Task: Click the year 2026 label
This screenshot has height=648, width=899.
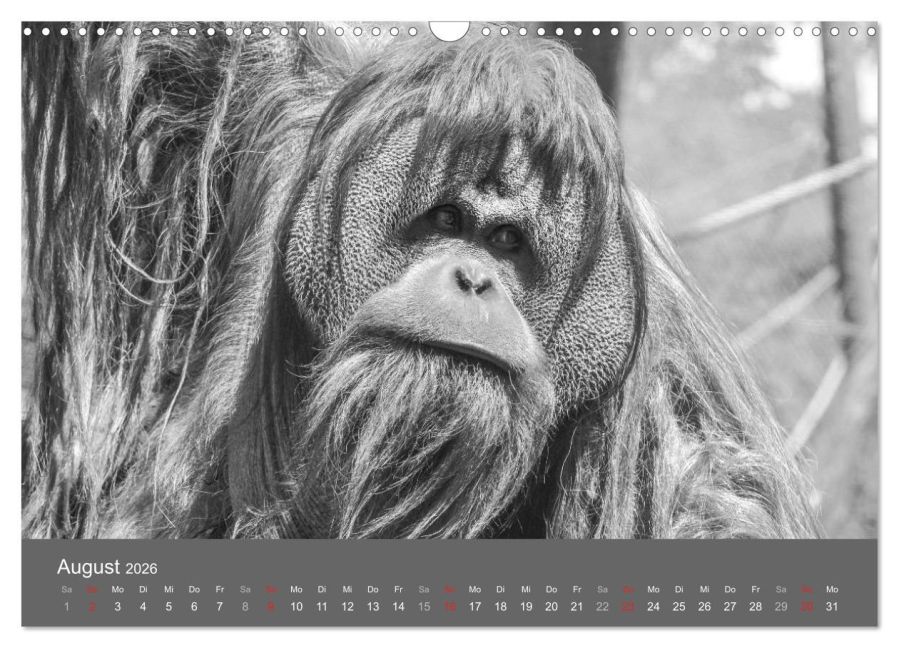Action: pos(141,569)
